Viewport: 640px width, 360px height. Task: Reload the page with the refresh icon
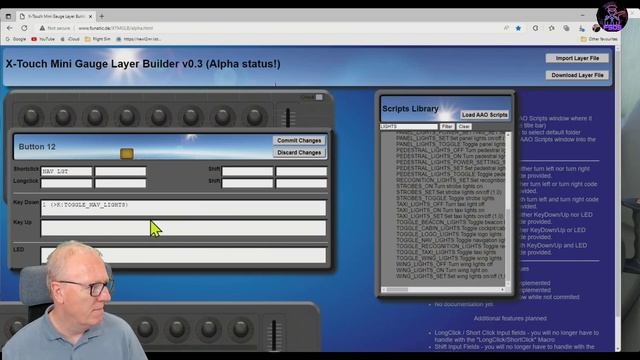point(24,28)
